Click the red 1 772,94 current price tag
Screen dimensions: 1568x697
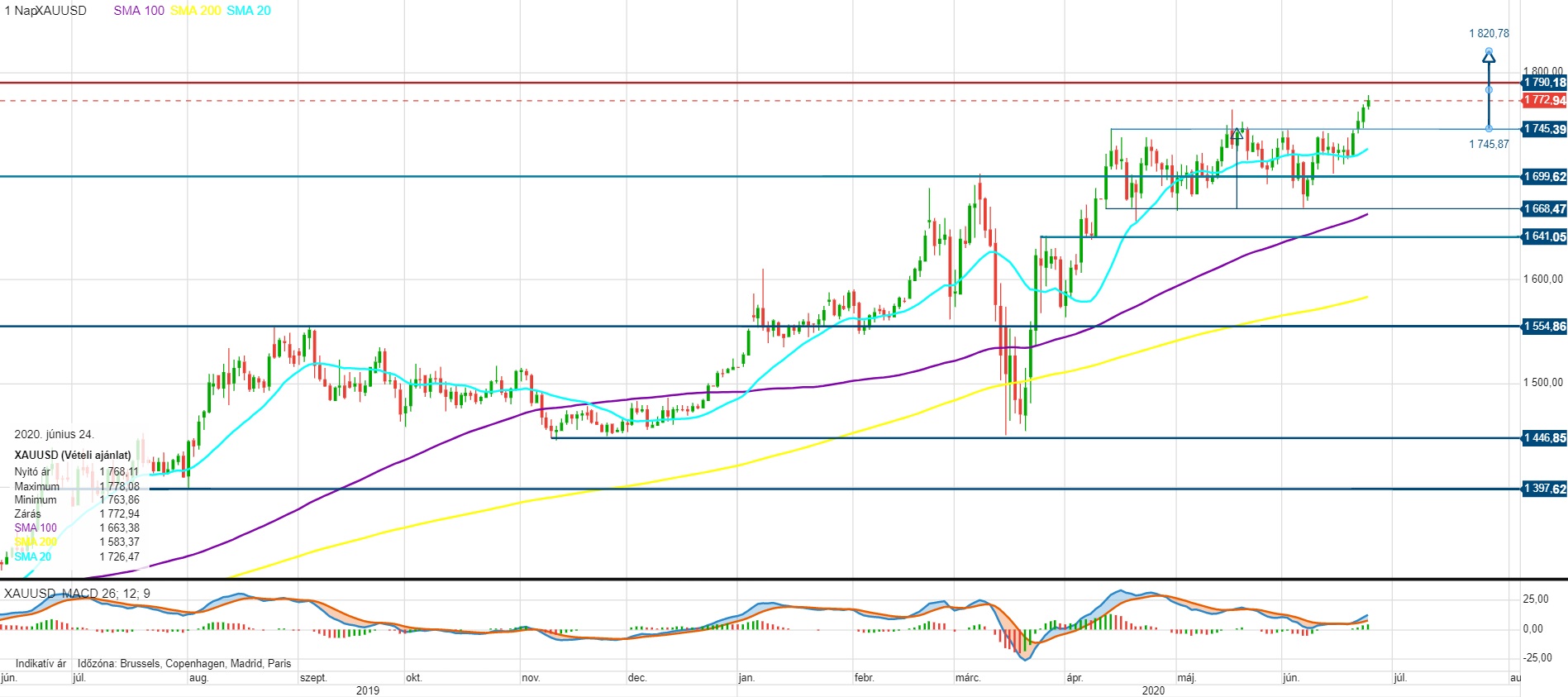[x=1544, y=100]
